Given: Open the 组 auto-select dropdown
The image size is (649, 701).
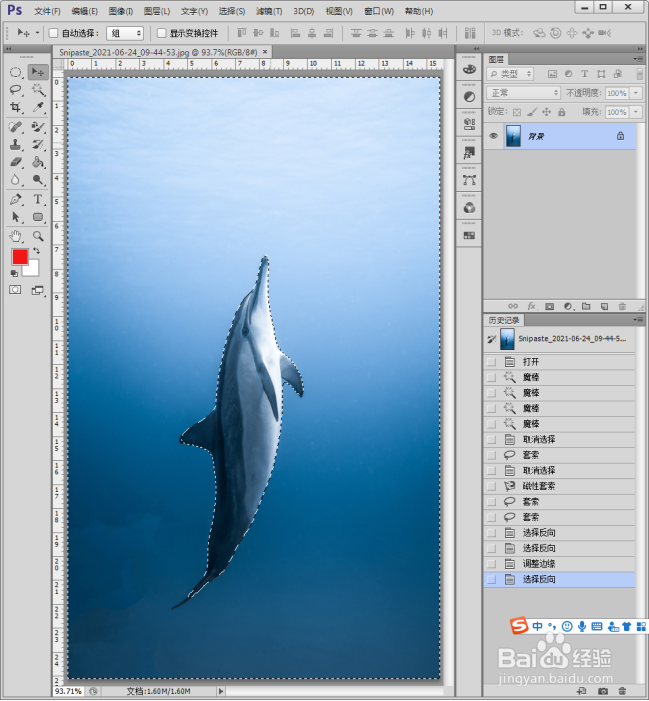Looking at the screenshot, I should click(x=125, y=33).
